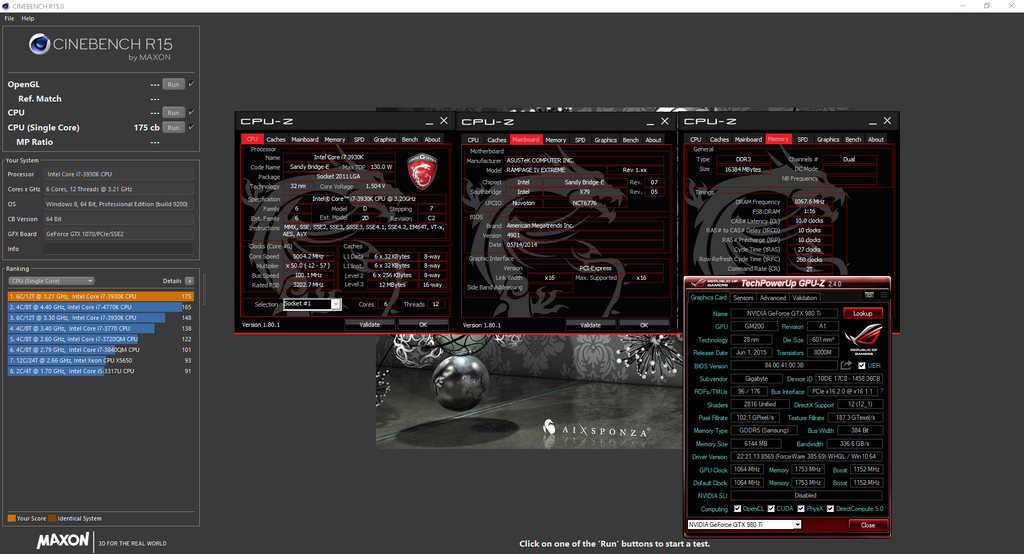Open the Socket #1 selection dropdown in CPU-Z
The width and height of the screenshot is (1024, 554).
click(312, 304)
